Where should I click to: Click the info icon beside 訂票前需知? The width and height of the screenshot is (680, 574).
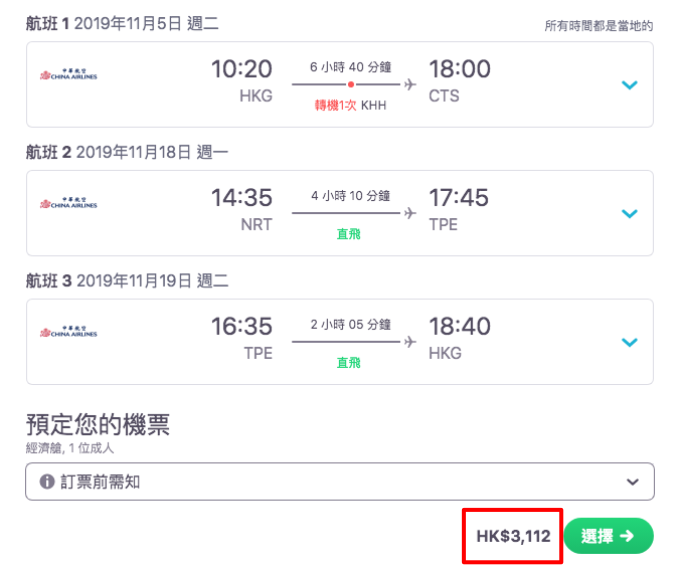pyautogui.click(x=47, y=482)
